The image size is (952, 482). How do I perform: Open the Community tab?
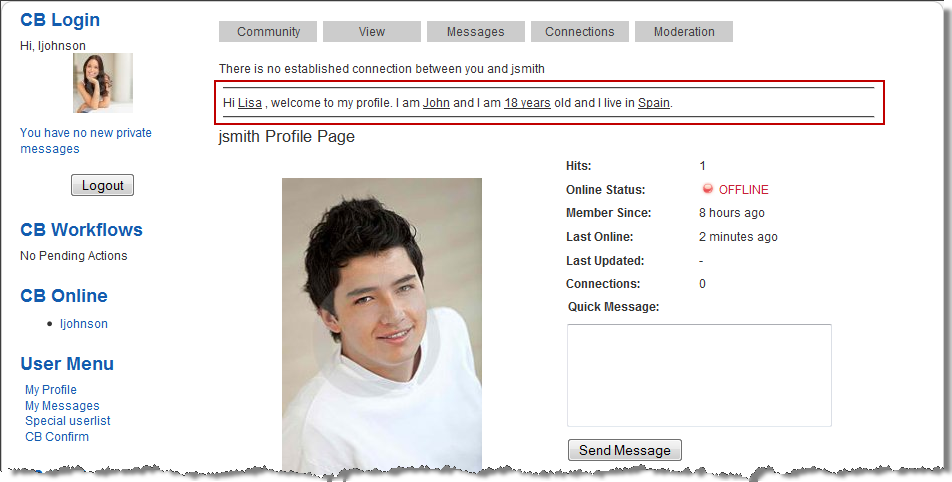pyautogui.click(x=268, y=32)
